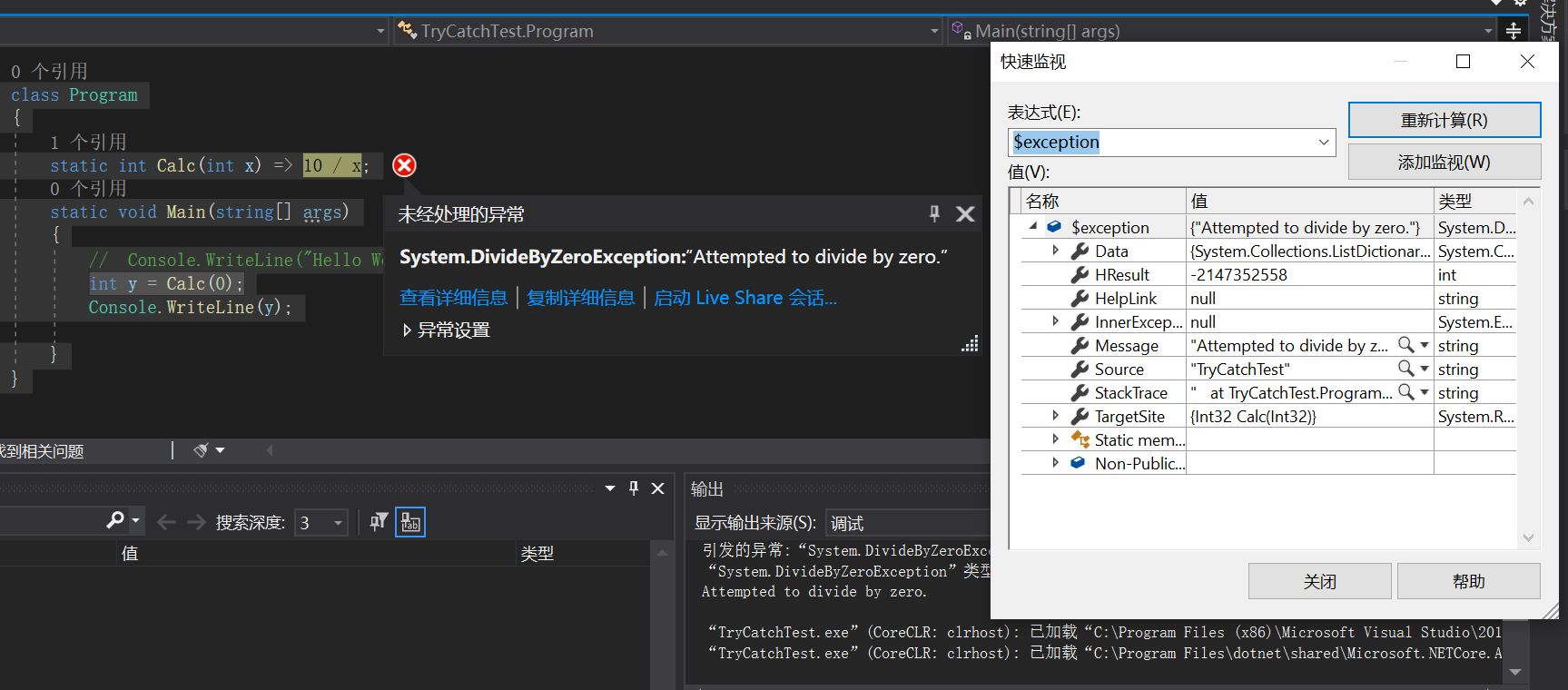Viewport: 1568px width, 690px height.
Task: Pin the lower-left watch panel
Action: pyautogui.click(x=634, y=488)
